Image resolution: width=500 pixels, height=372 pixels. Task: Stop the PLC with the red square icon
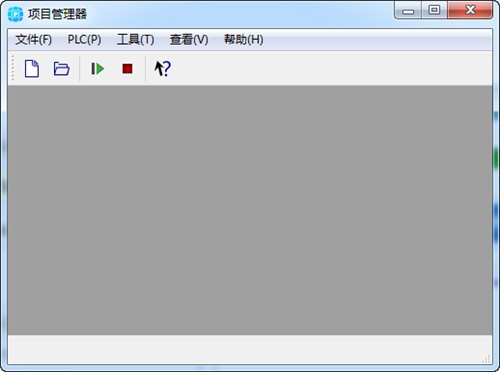click(x=127, y=69)
